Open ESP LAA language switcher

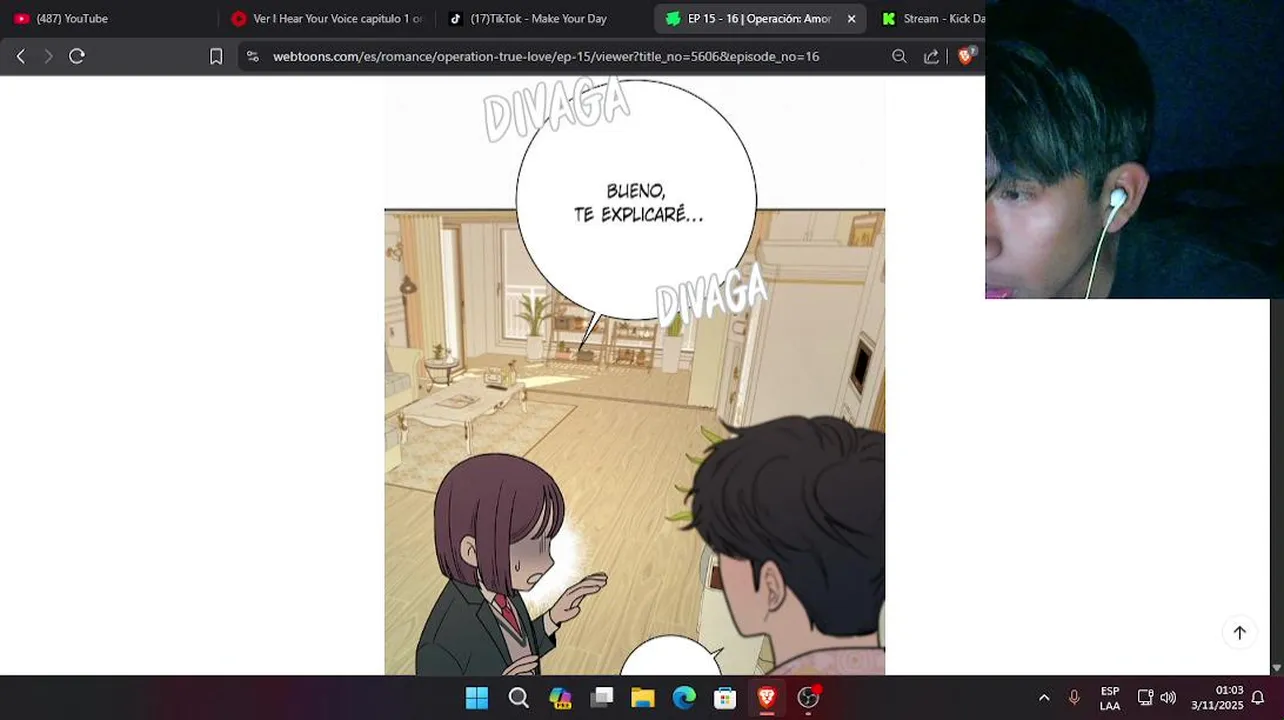point(1110,698)
